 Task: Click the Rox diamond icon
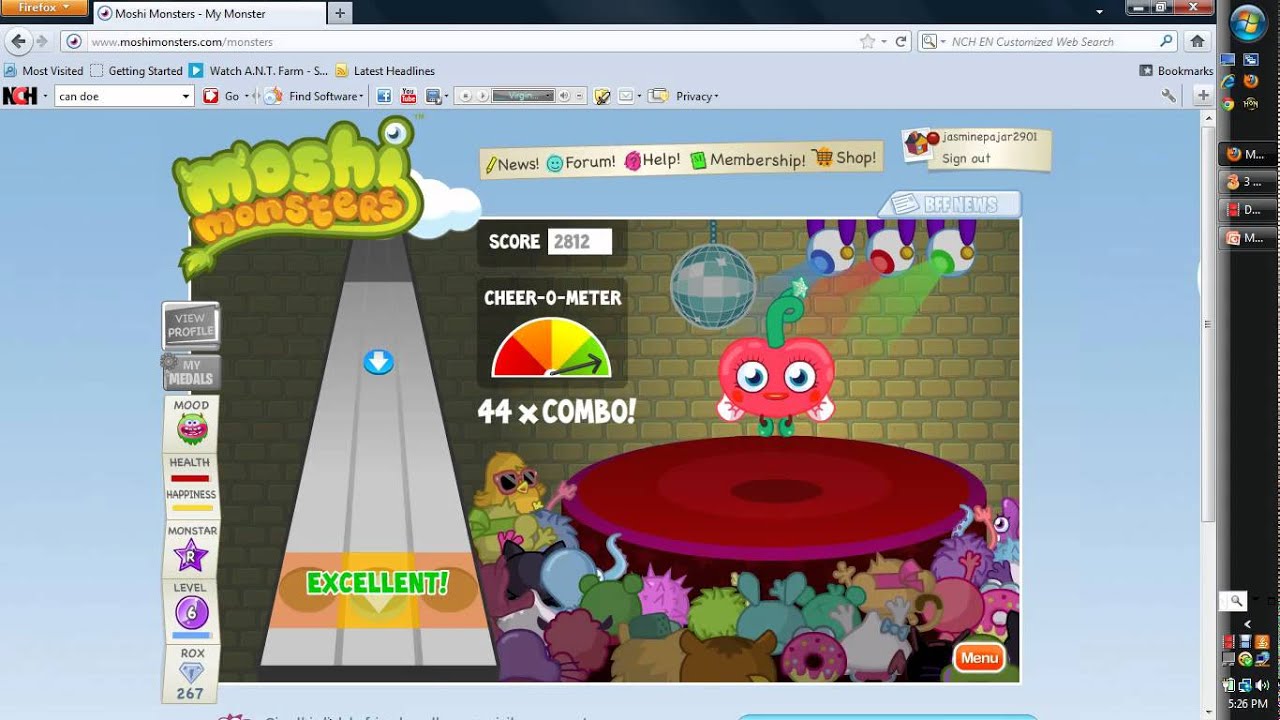pos(191,673)
